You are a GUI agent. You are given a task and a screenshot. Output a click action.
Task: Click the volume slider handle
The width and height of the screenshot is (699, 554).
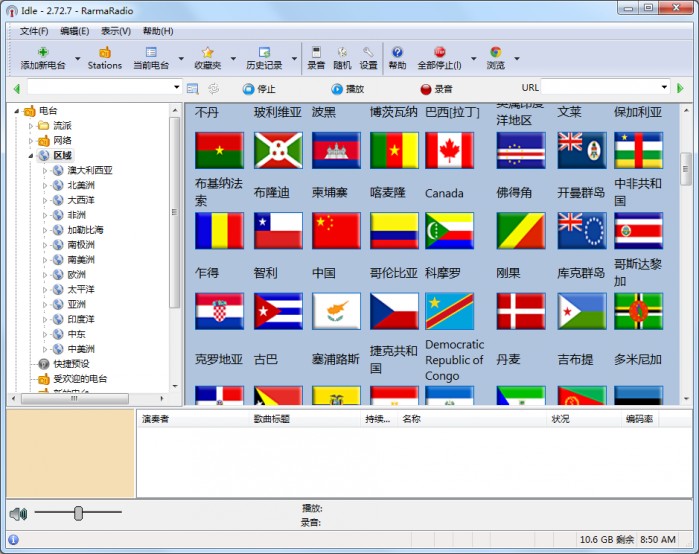coord(78,513)
